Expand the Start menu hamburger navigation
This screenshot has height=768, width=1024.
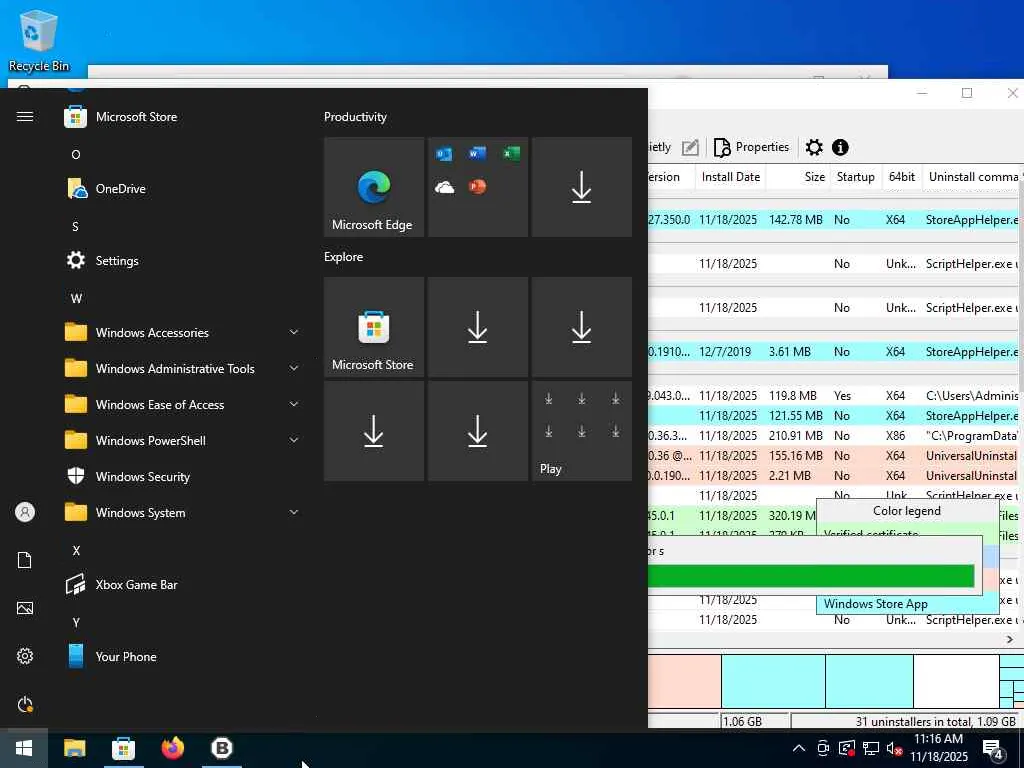[x=25, y=116]
